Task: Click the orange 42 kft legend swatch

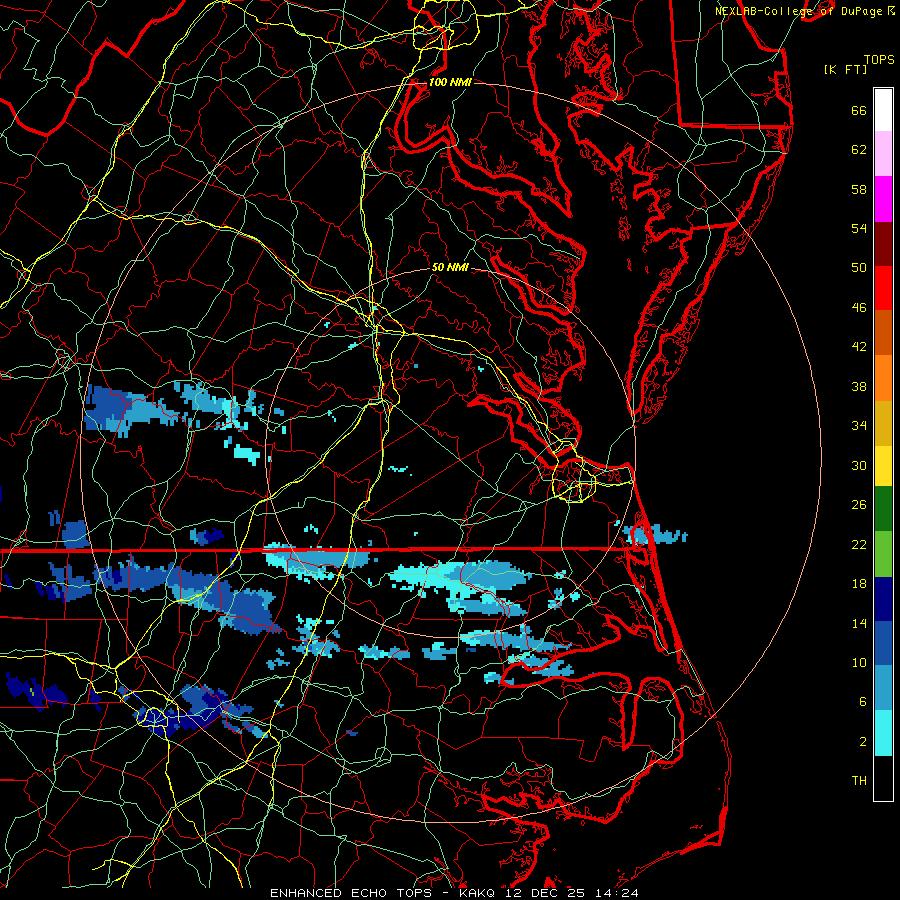Action: click(883, 378)
